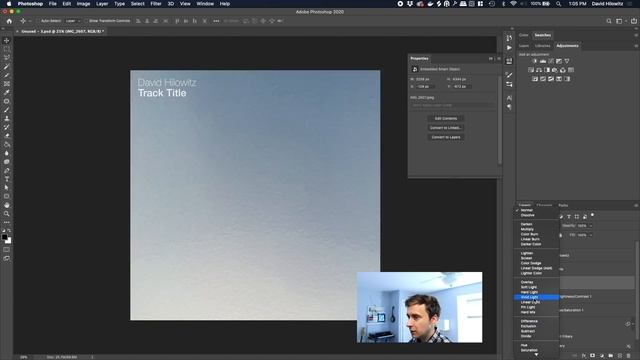Click the foreground color swatch
The height and width of the screenshot is (360, 640).
tap(4, 237)
